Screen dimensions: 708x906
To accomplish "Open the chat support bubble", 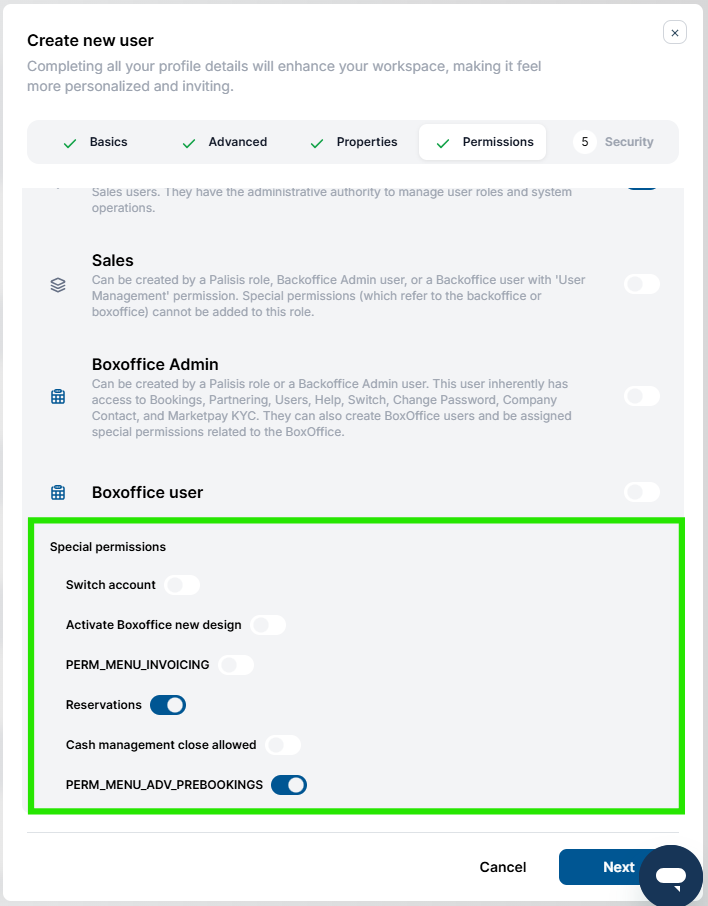I will (x=670, y=875).
